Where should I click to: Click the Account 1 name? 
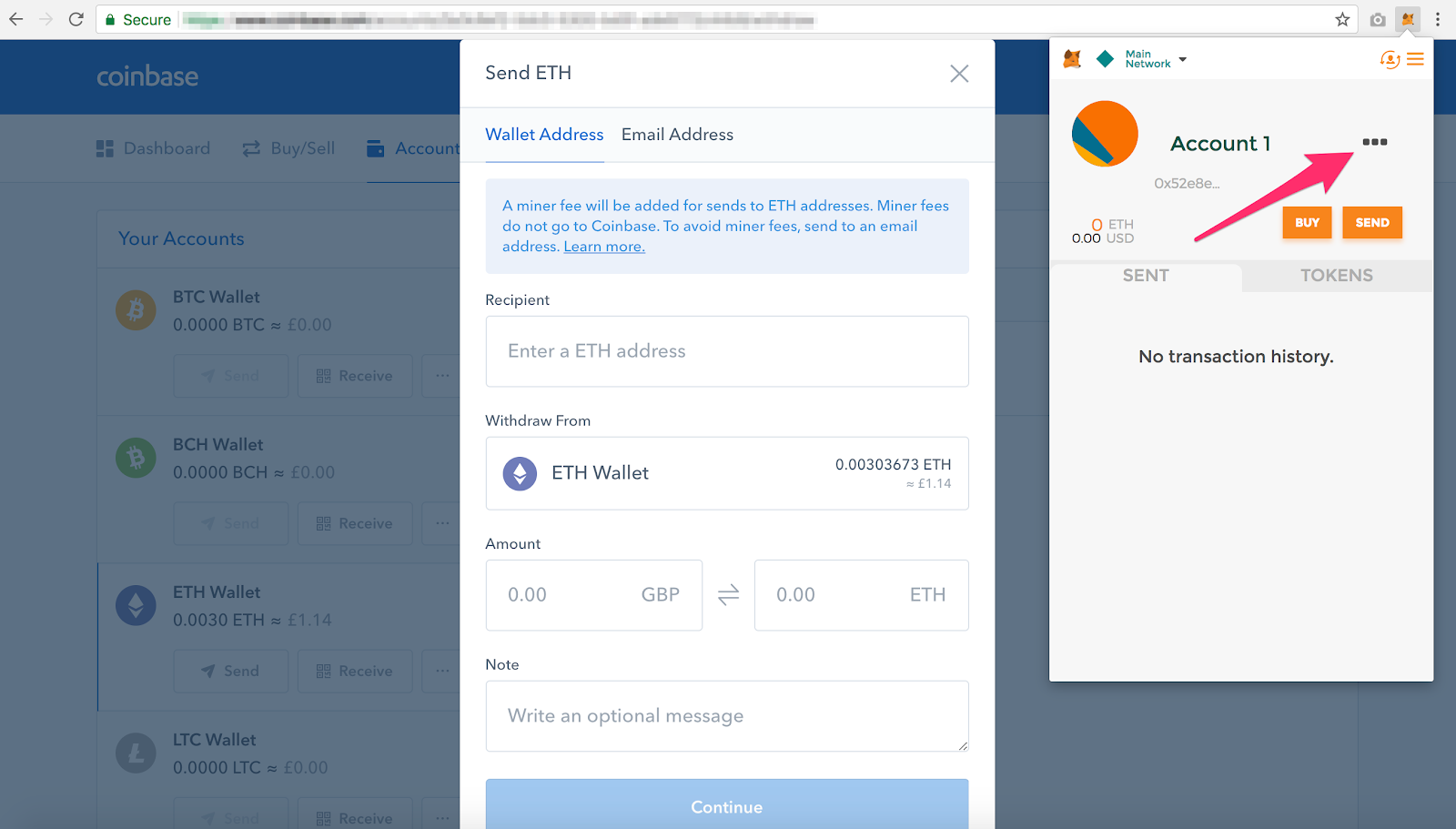tap(1220, 144)
